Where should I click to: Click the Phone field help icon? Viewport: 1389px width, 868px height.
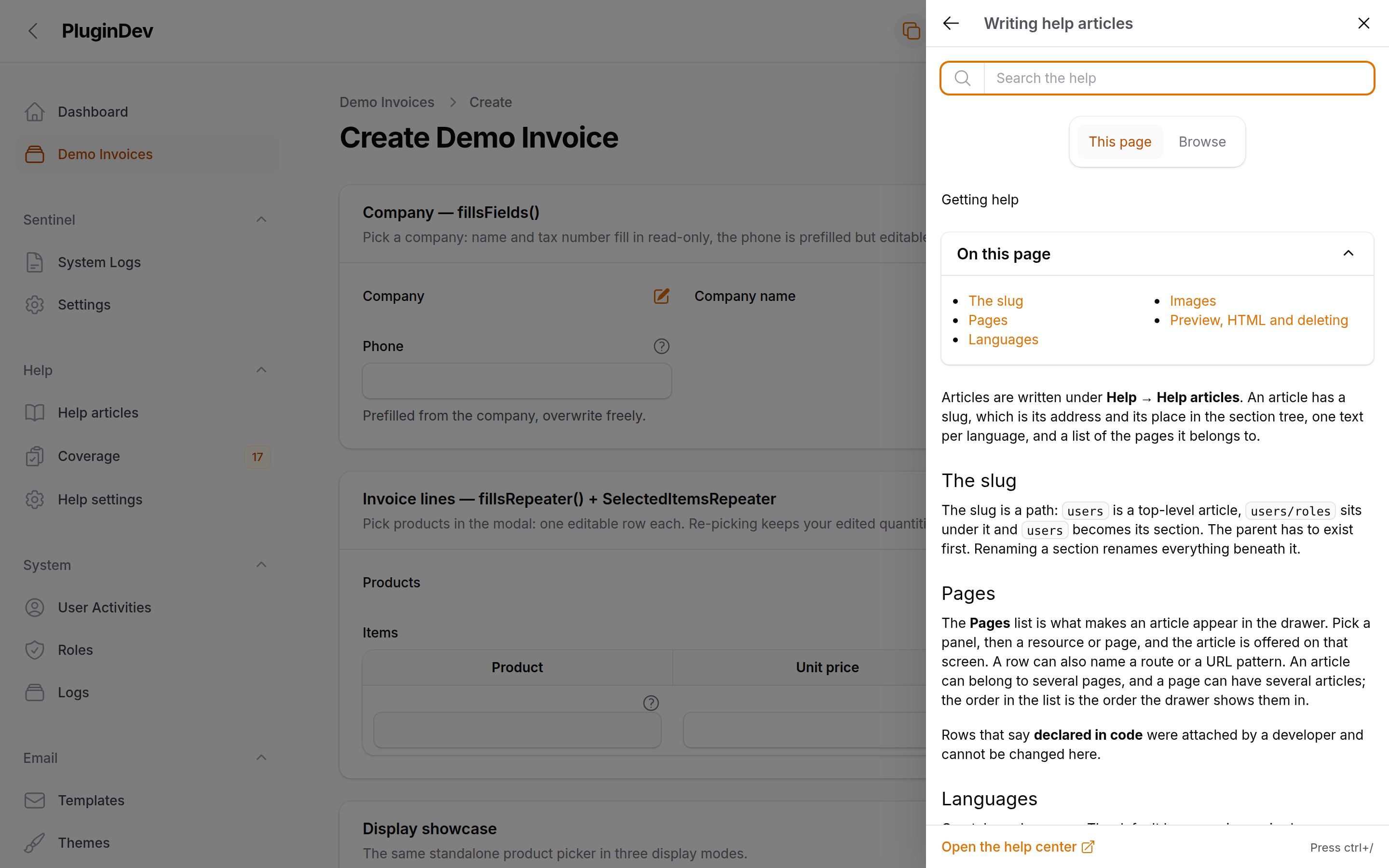(x=661, y=346)
